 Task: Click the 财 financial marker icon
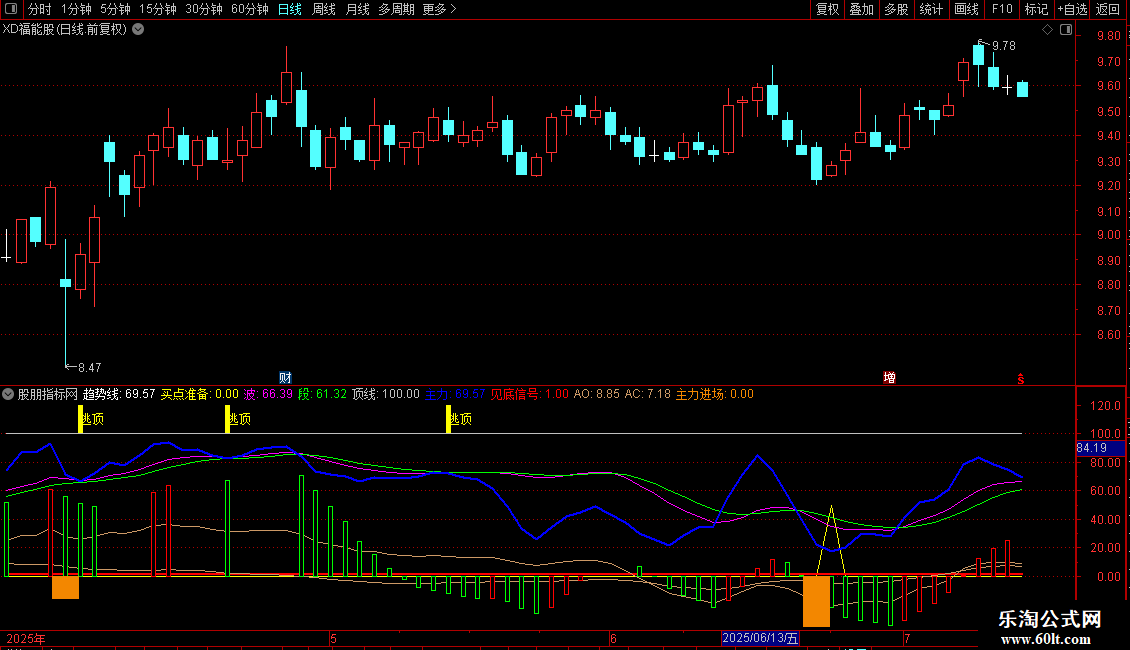285,378
